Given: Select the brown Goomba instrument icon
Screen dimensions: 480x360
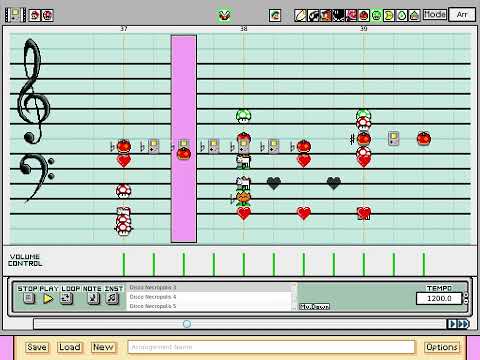Looking at the screenshot, I should [x=325, y=15].
